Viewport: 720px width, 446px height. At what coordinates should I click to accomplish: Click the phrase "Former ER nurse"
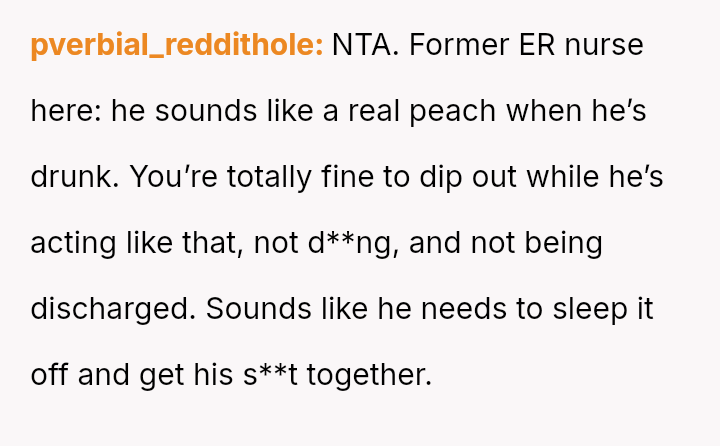coord(527,45)
